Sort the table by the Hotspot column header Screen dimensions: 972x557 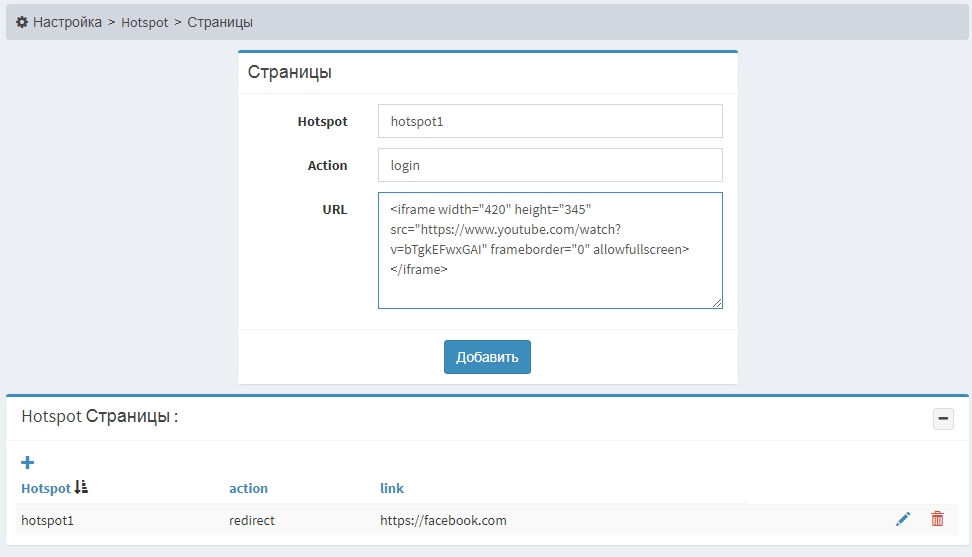pyautogui.click(x=46, y=488)
